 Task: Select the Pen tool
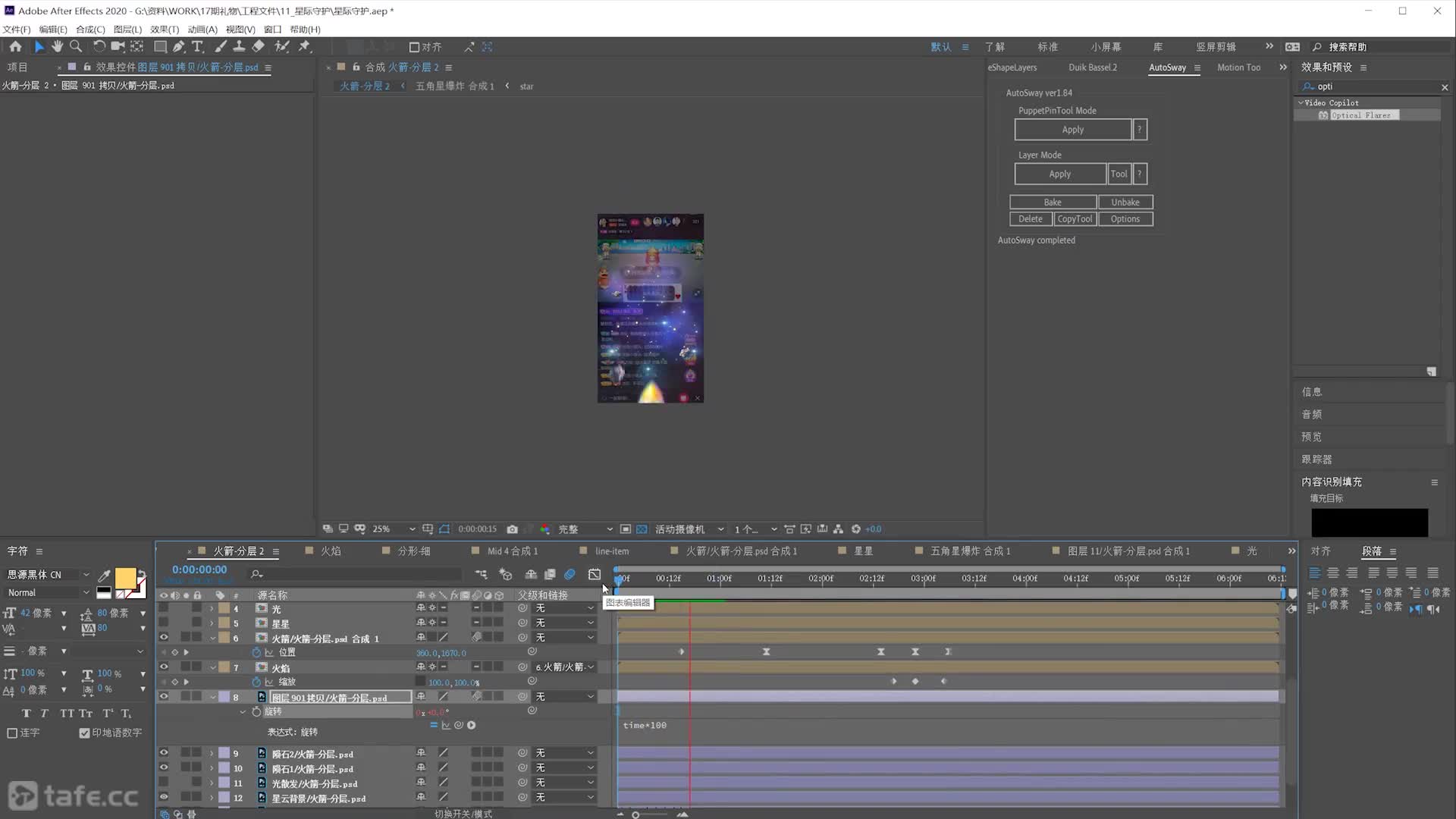click(178, 46)
